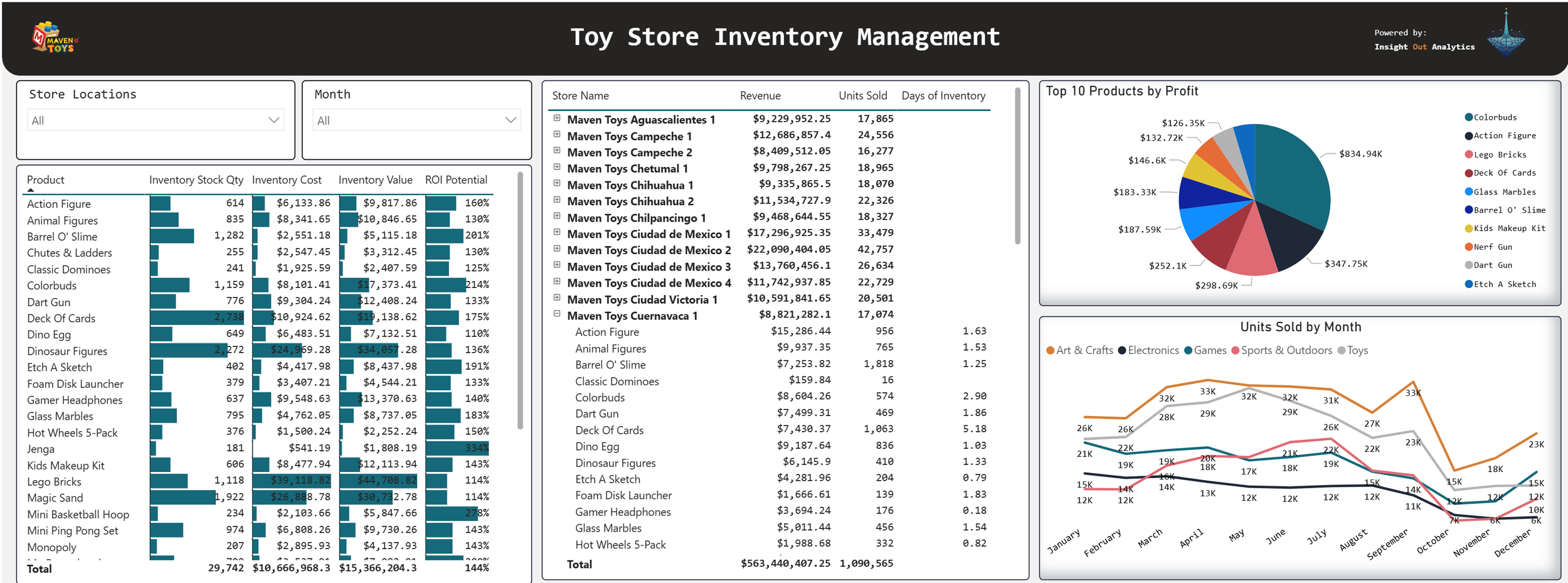
Task: Click the Insight Out Analytics logo
Action: pos(1506,33)
